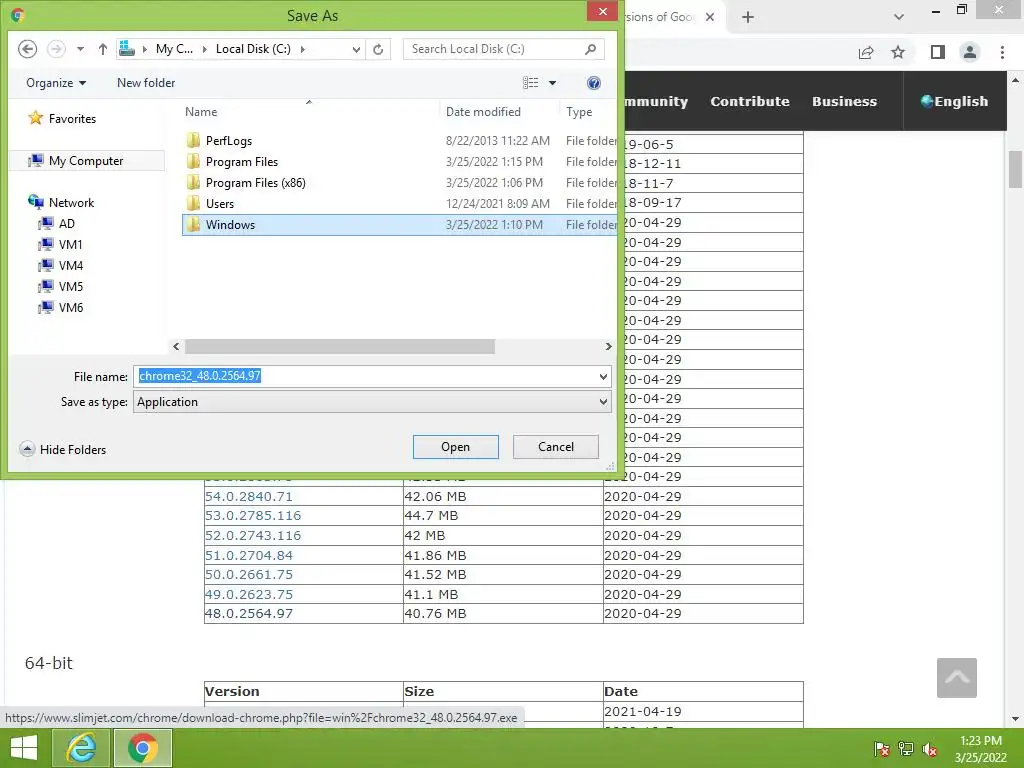Change view layout icon
This screenshot has width=1024, height=768.
click(x=530, y=83)
